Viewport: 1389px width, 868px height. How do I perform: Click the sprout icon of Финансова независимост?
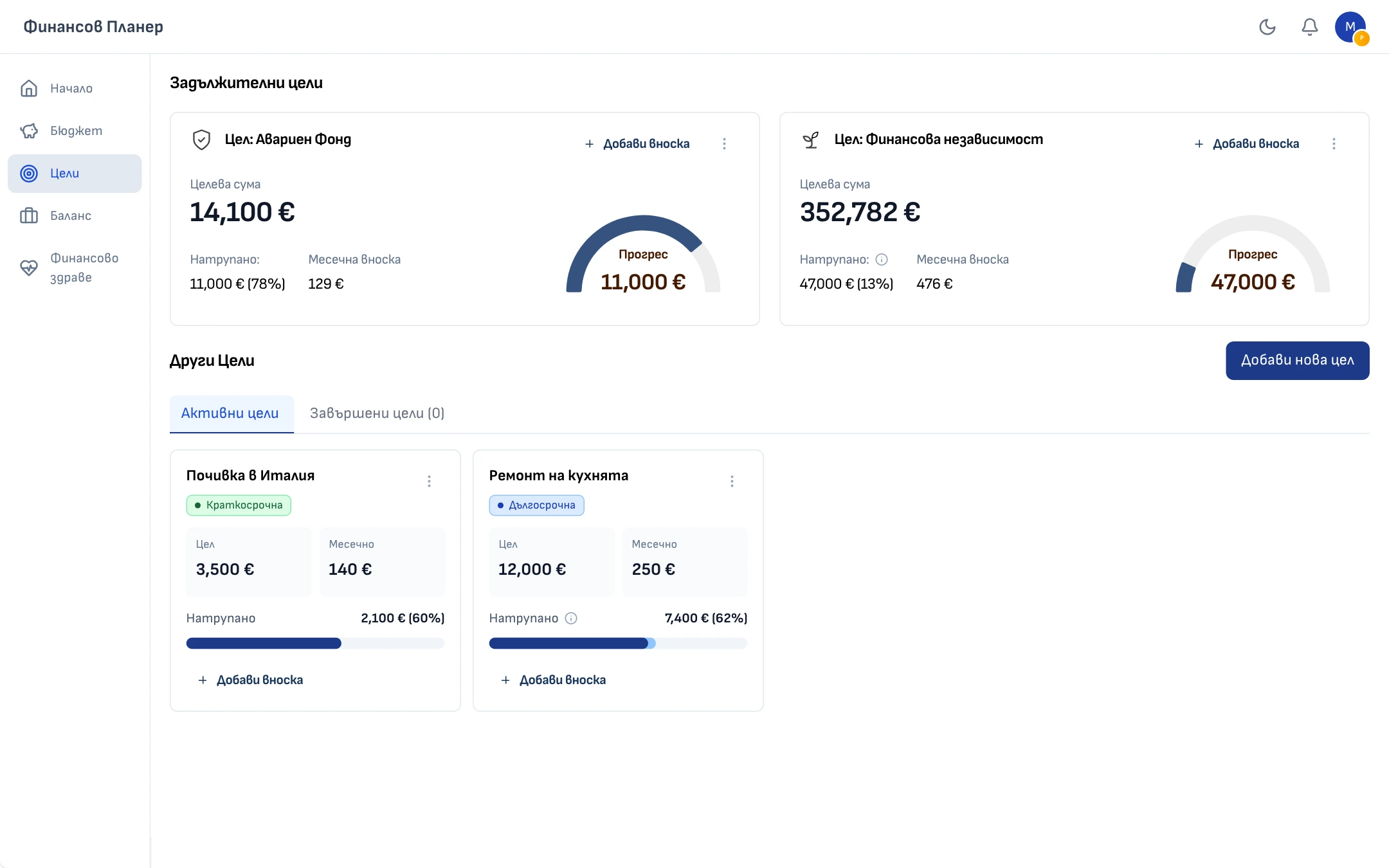tap(811, 140)
